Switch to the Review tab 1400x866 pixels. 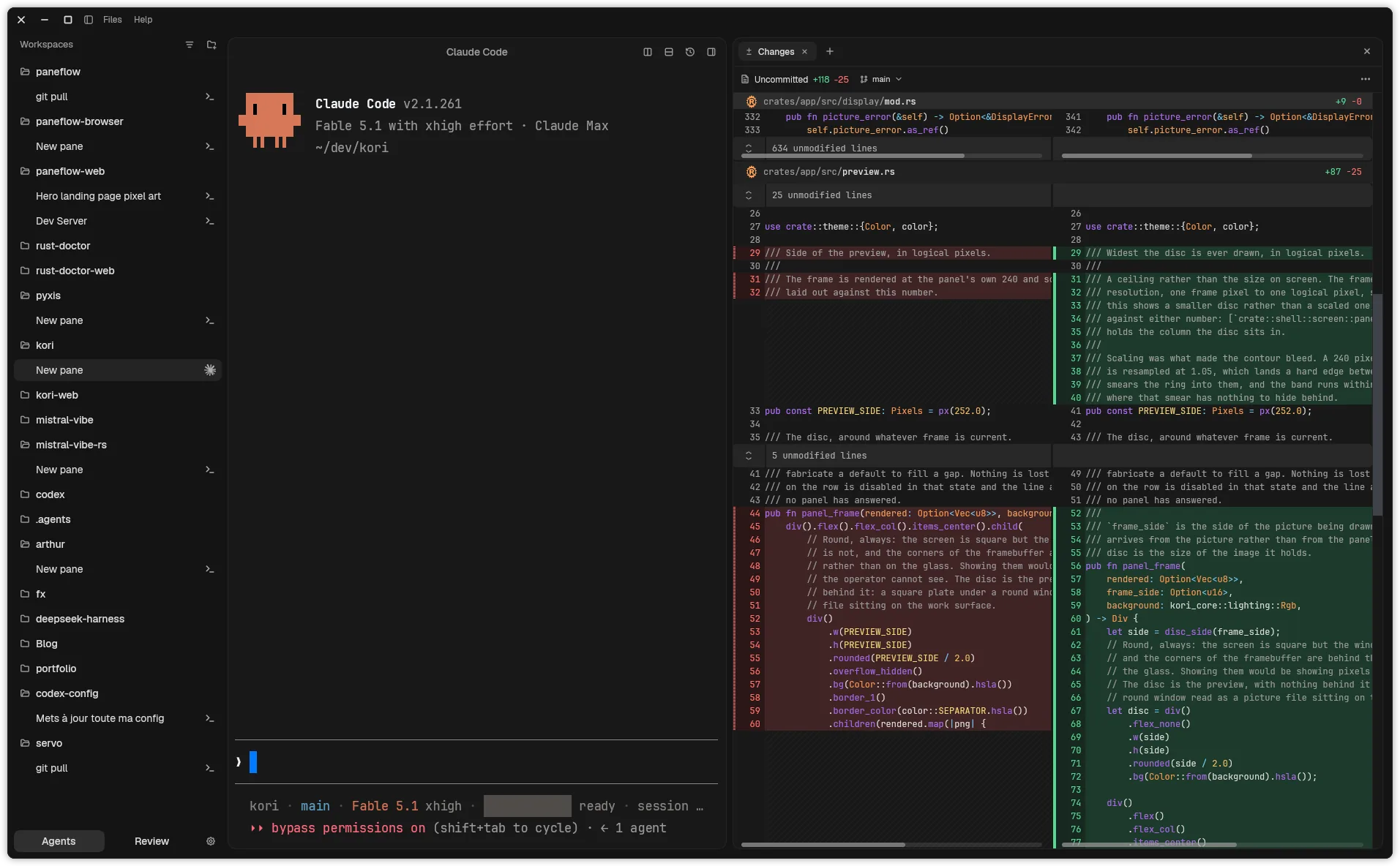(x=151, y=841)
